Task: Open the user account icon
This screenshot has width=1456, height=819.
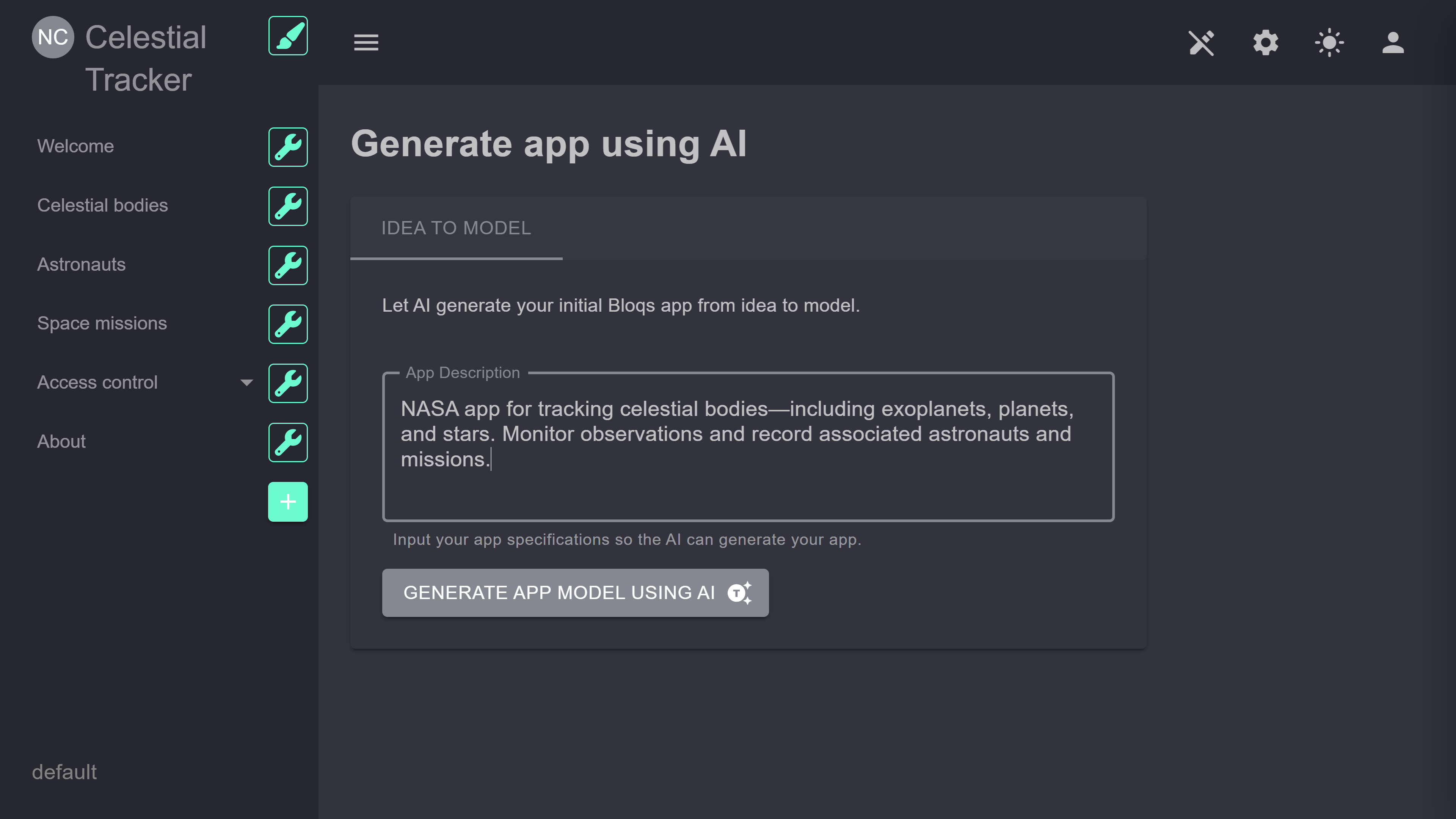Action: [1393, 42]
